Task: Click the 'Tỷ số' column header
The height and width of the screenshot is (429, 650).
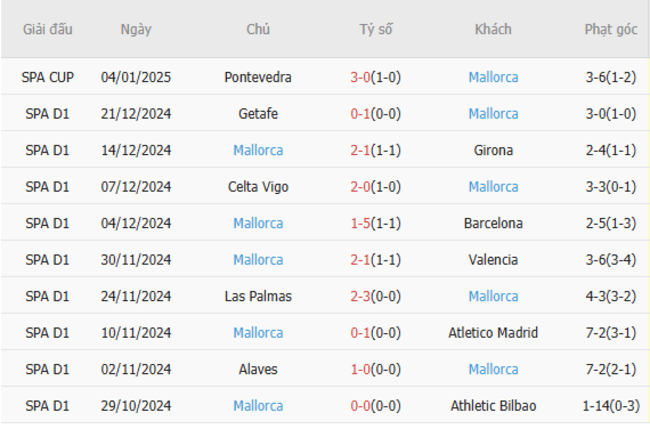Action: click(x=376, y=29)
